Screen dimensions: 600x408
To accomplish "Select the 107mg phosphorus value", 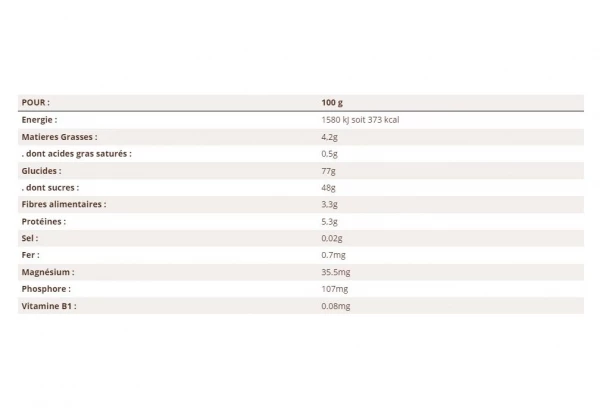I will [334, 289].
